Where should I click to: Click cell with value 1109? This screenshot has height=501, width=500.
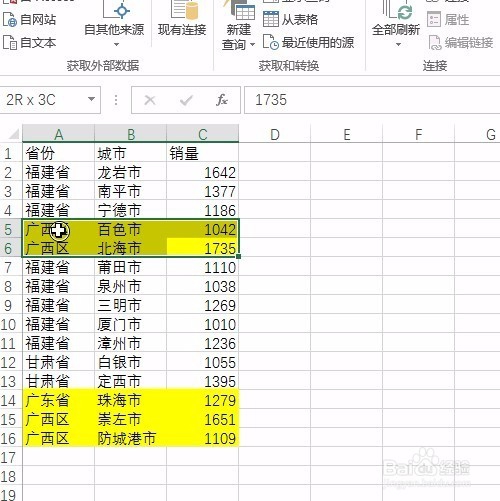[203, 438]
